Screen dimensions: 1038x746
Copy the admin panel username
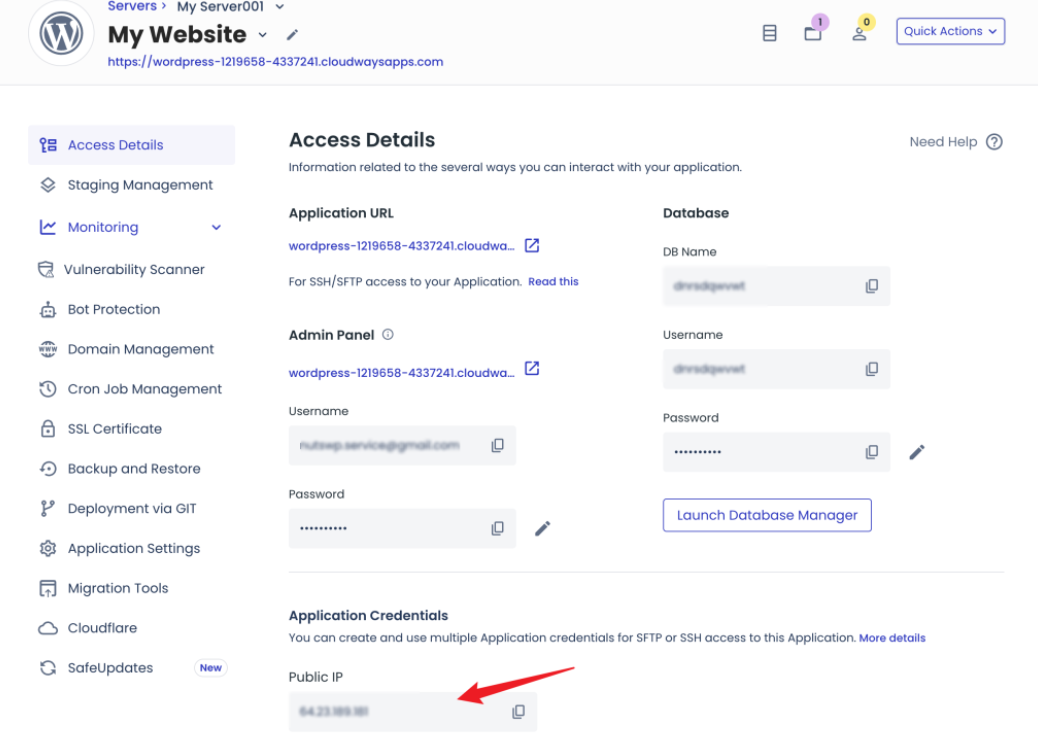click(497, 445)
